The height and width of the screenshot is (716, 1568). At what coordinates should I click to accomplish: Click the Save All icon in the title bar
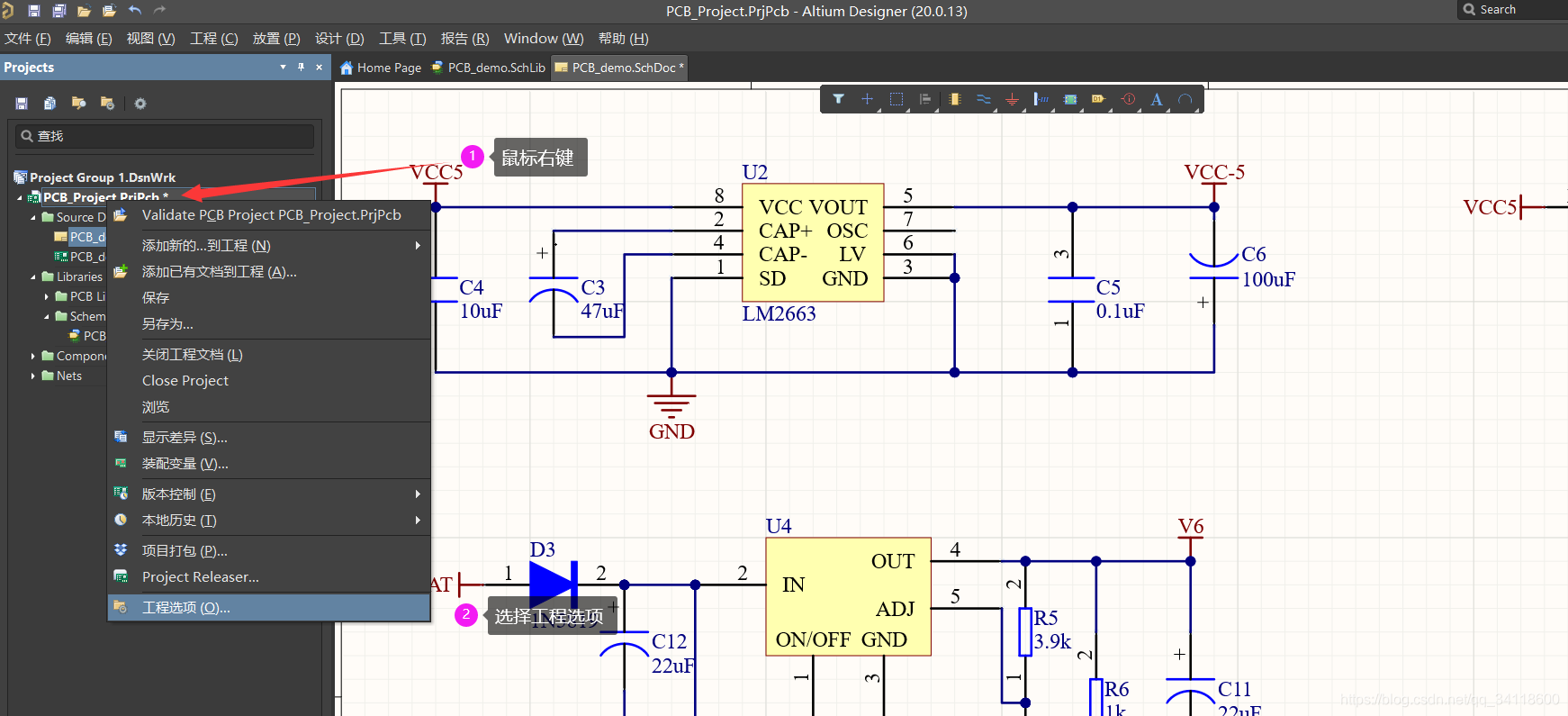[x=59, y=11]
